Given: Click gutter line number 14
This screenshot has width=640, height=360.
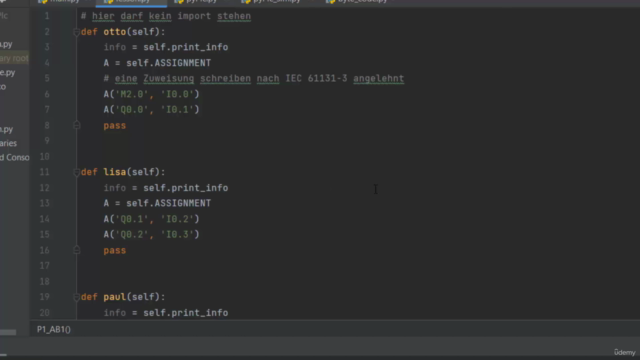Looking at the screenshot, I should (44, 219).
